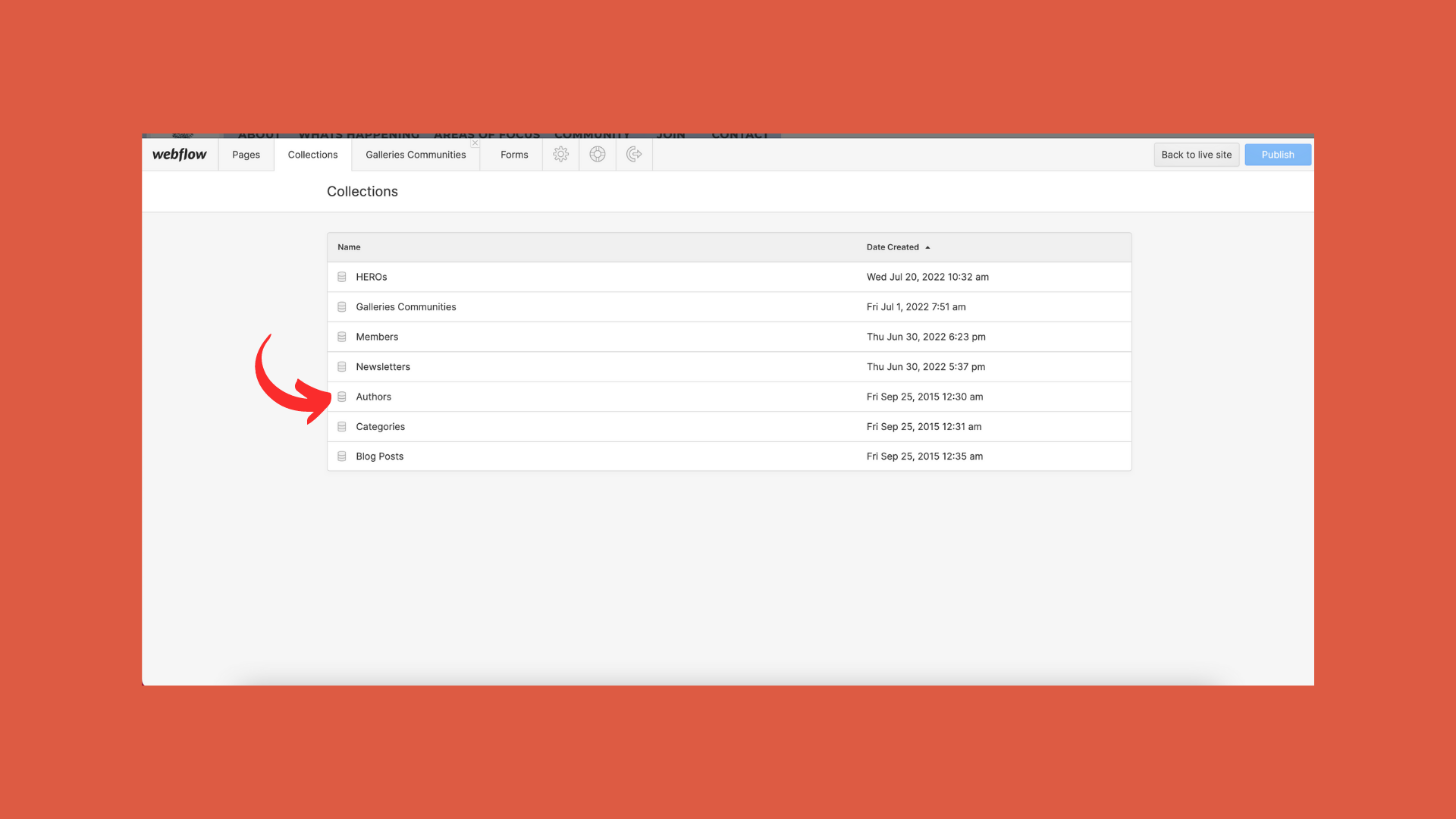Click the webflow logo
Viewport: 1456px width, 819px height.
[180, 155]
